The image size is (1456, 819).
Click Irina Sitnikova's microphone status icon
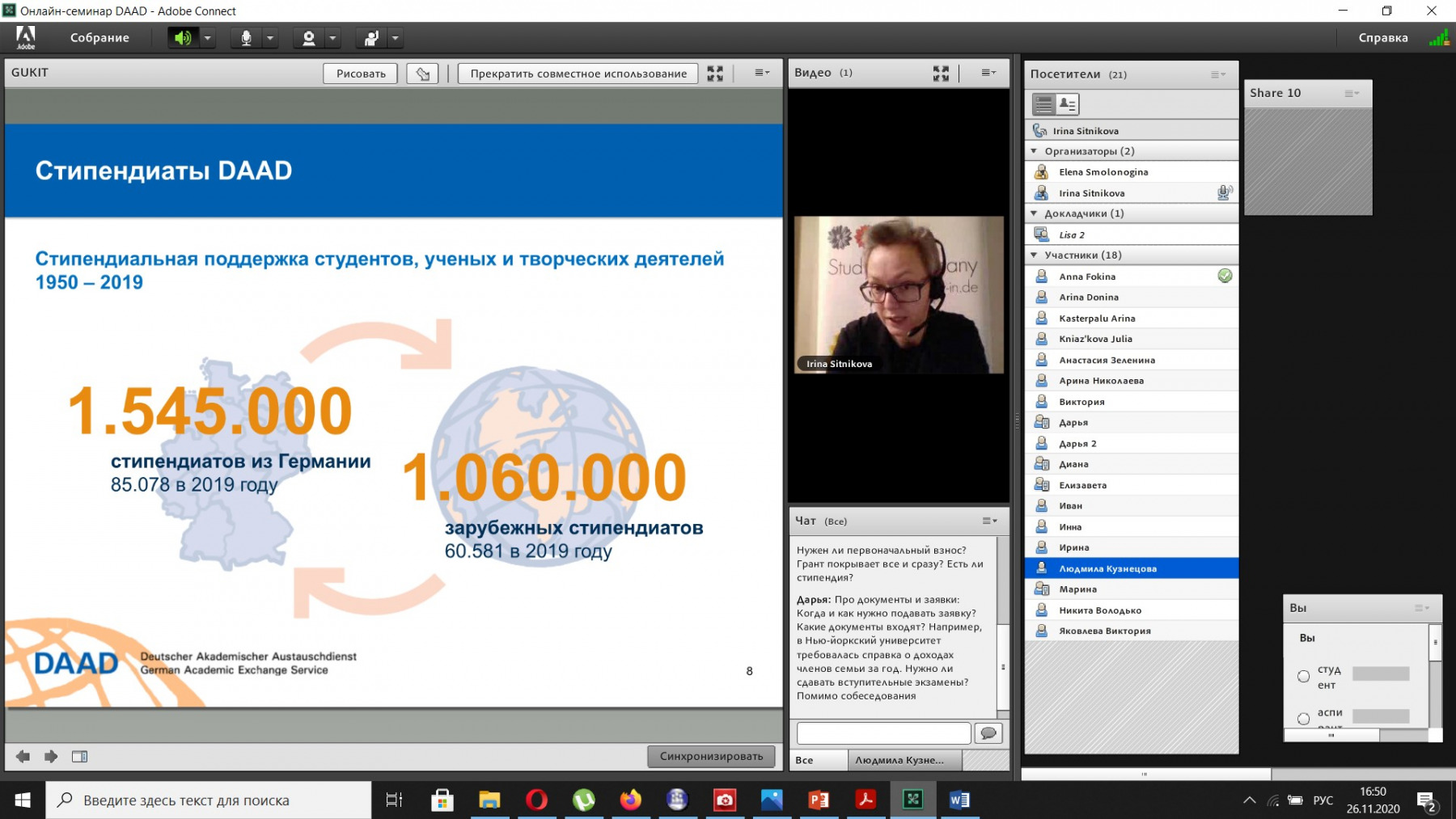pos(1225,192)
